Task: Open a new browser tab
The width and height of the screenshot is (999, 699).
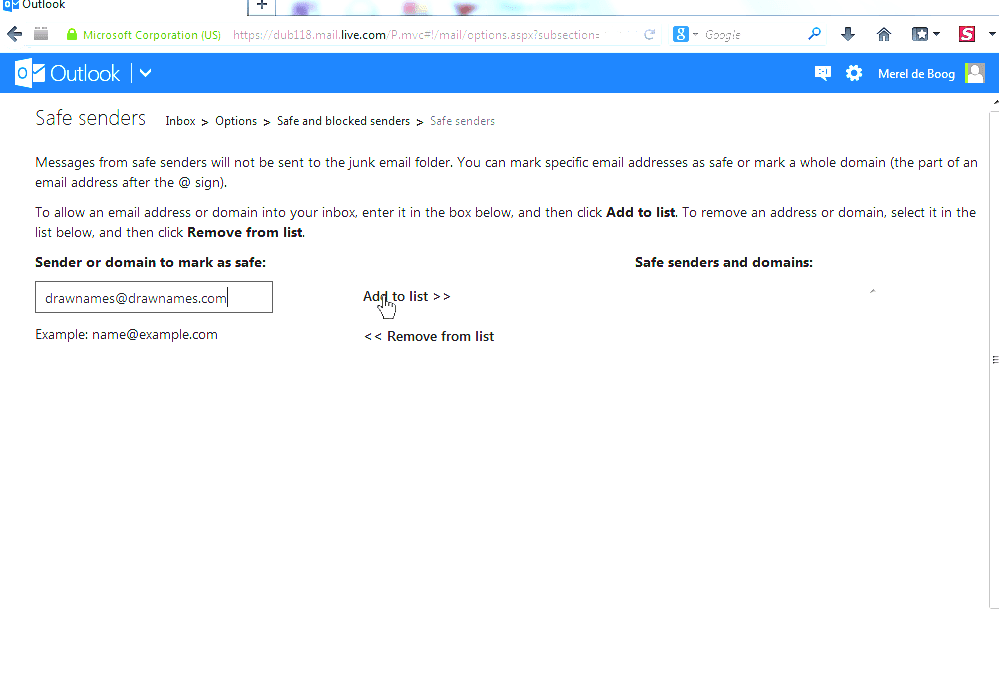Action: point(260,6)
